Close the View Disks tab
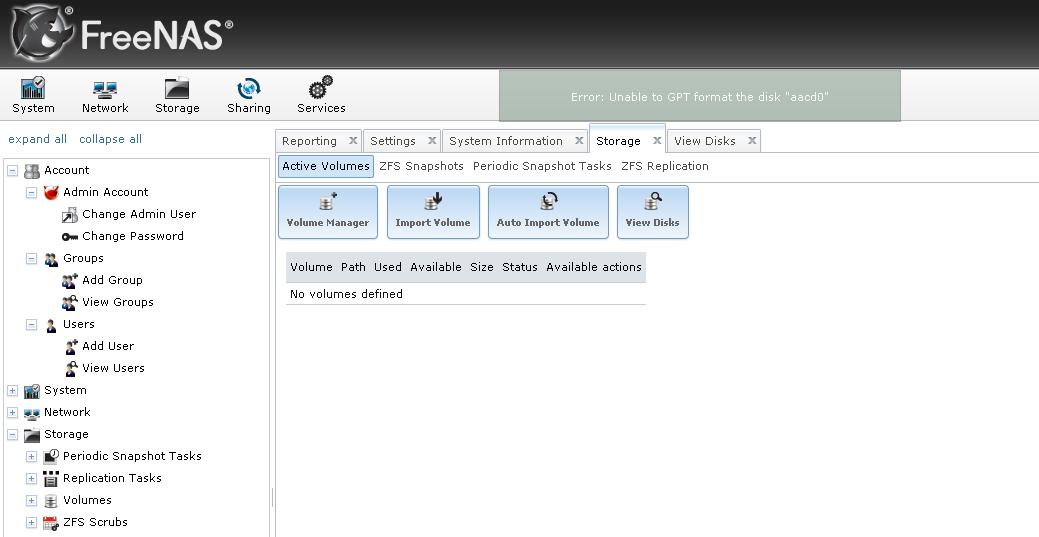The width and height of the screenshot is (1039, 537). pos(752,141)
